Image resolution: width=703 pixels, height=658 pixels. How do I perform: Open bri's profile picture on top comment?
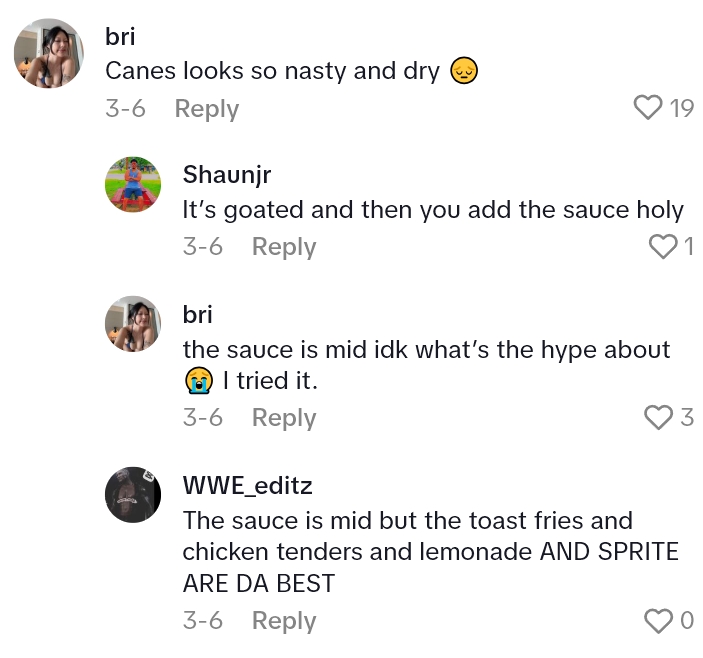pyautogui.click(x=48, y=53)
